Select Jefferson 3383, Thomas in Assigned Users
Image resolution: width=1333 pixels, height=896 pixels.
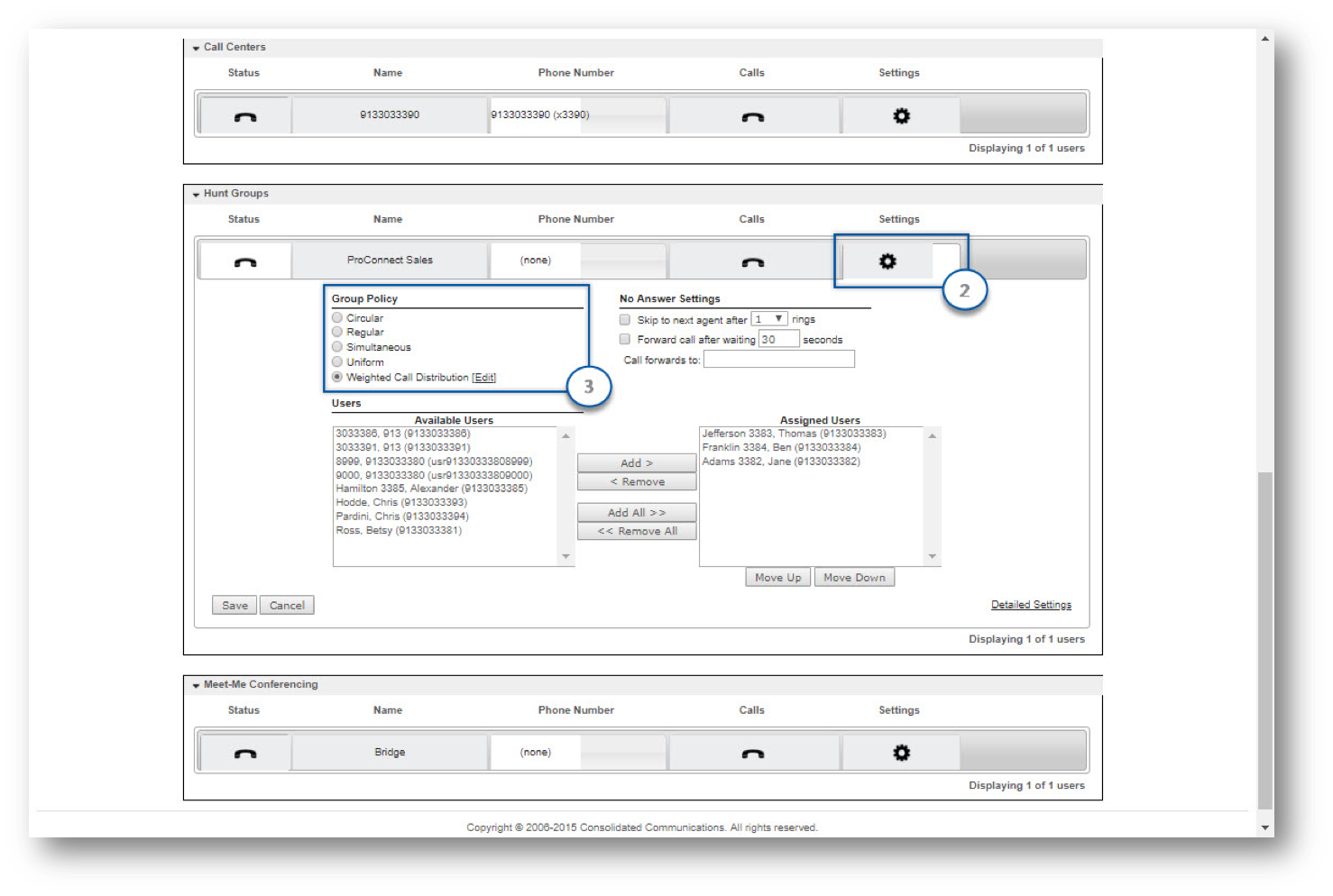click(x=794, y=434)
